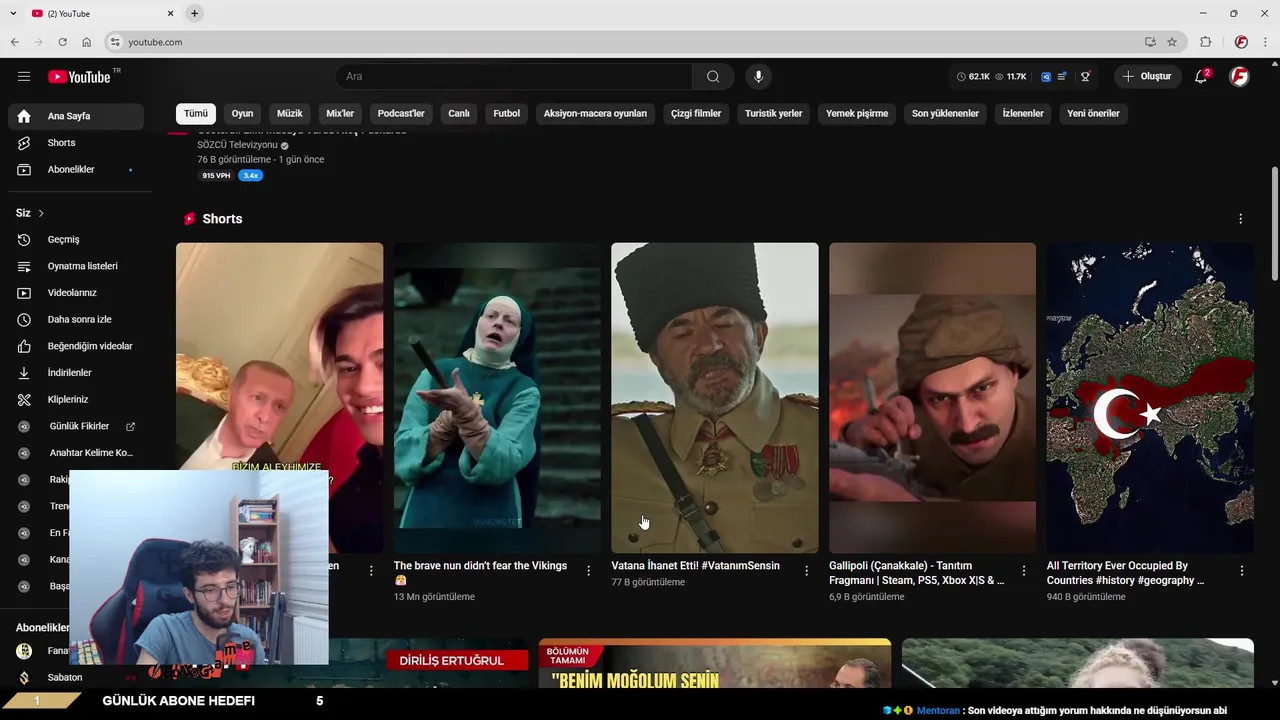Select the Canlı filter chip

[459, 114]
